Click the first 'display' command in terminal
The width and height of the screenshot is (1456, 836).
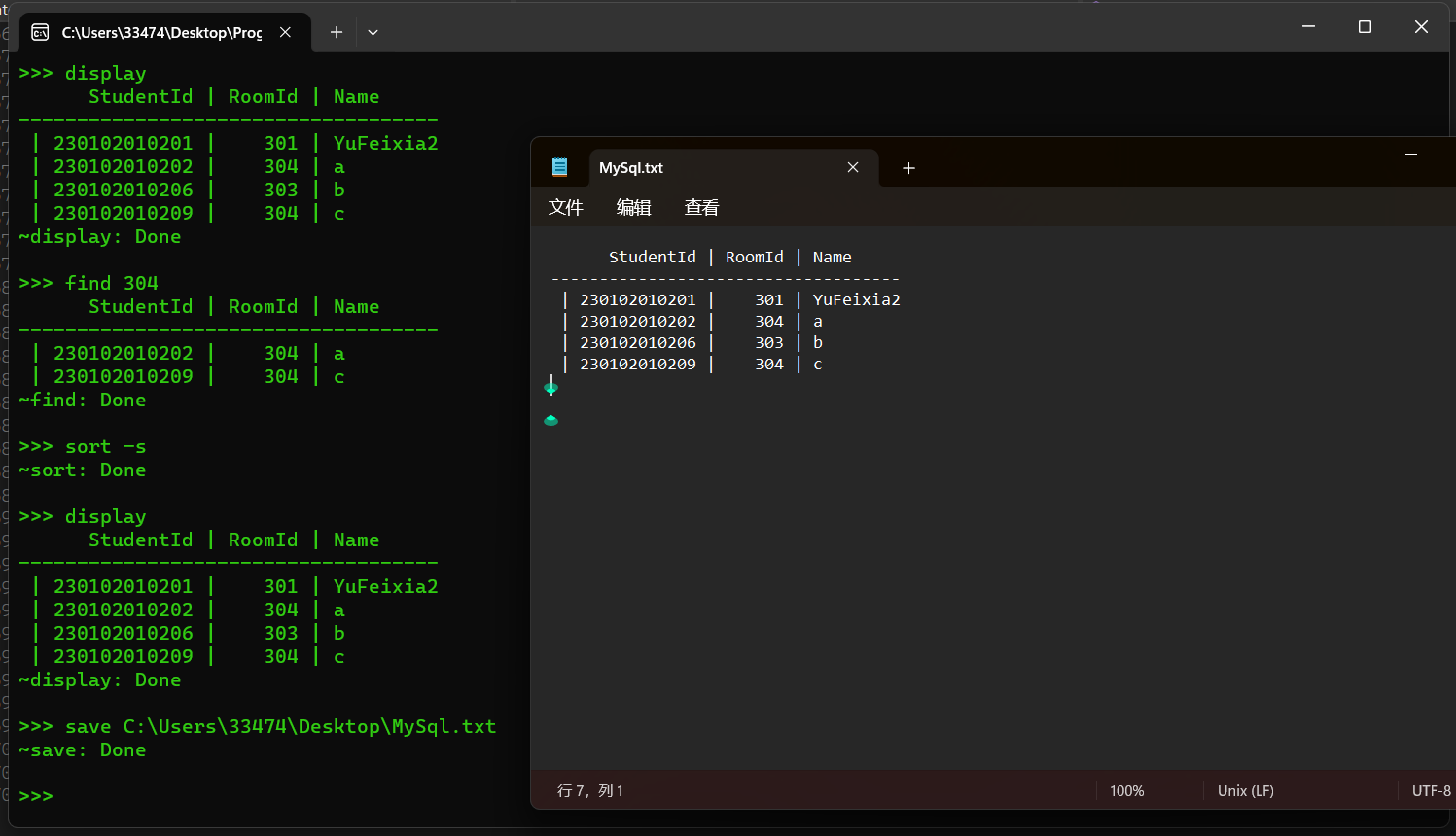[106, 73]
